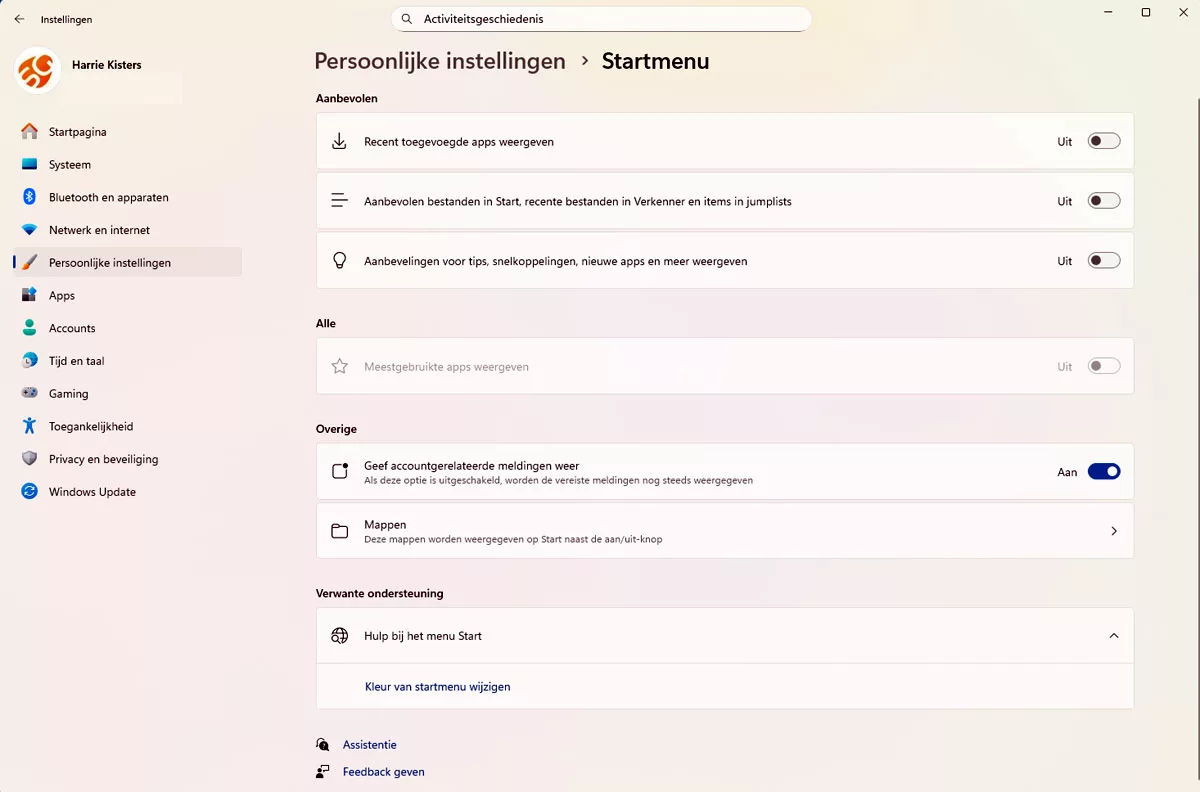Collapse the Hulp bij het menu Start section
The width and height of the screenshot is (1200, 792).
(x=1113, y=635)
